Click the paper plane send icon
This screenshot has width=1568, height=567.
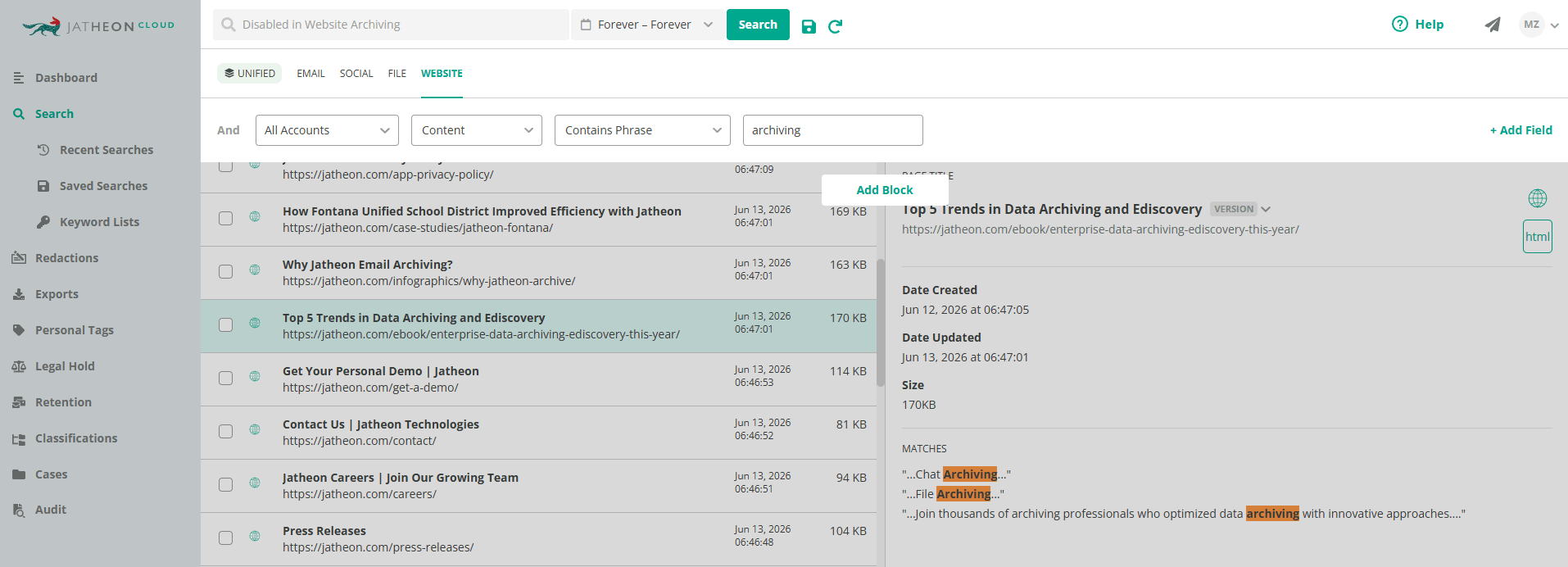pos(1493,25)
